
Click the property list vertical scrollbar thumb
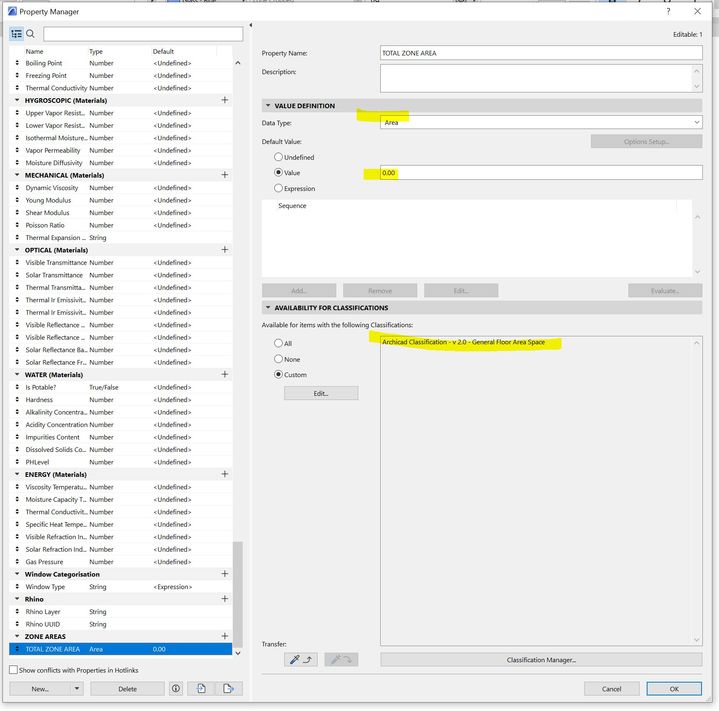coord(238,595)
